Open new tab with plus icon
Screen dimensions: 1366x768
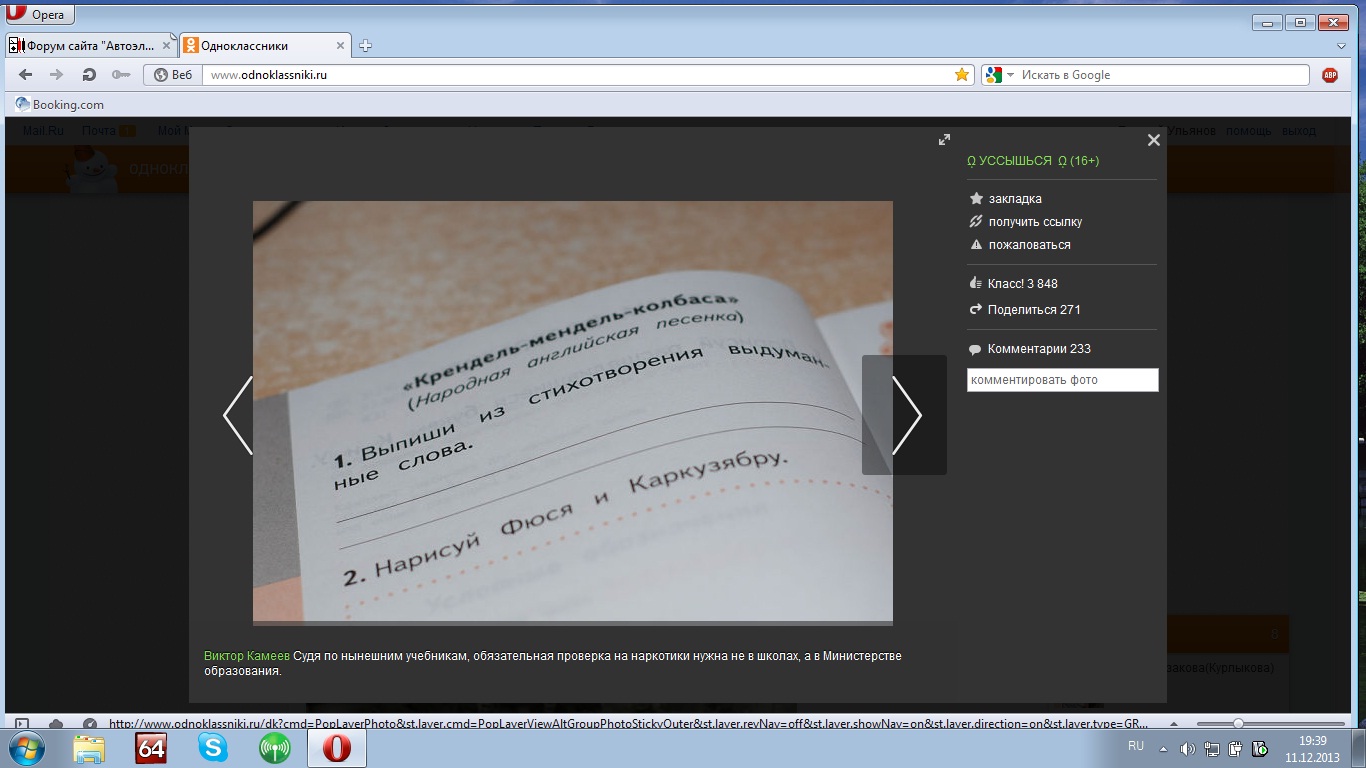pos(366,46)
